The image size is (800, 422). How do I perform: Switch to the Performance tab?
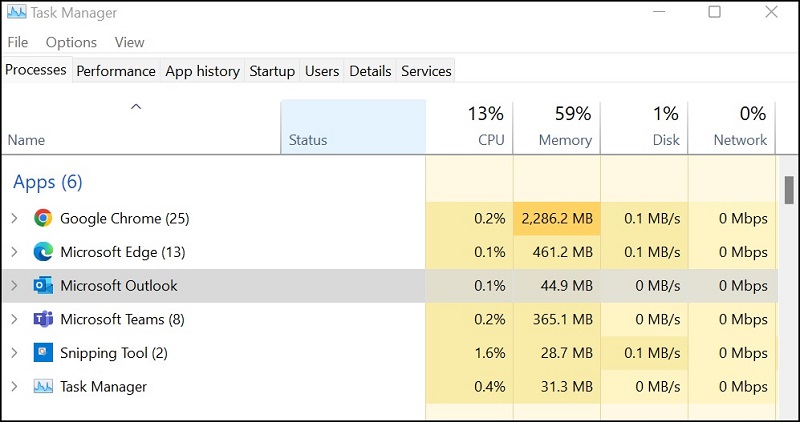pyautogui.click(x=116, y=71)
